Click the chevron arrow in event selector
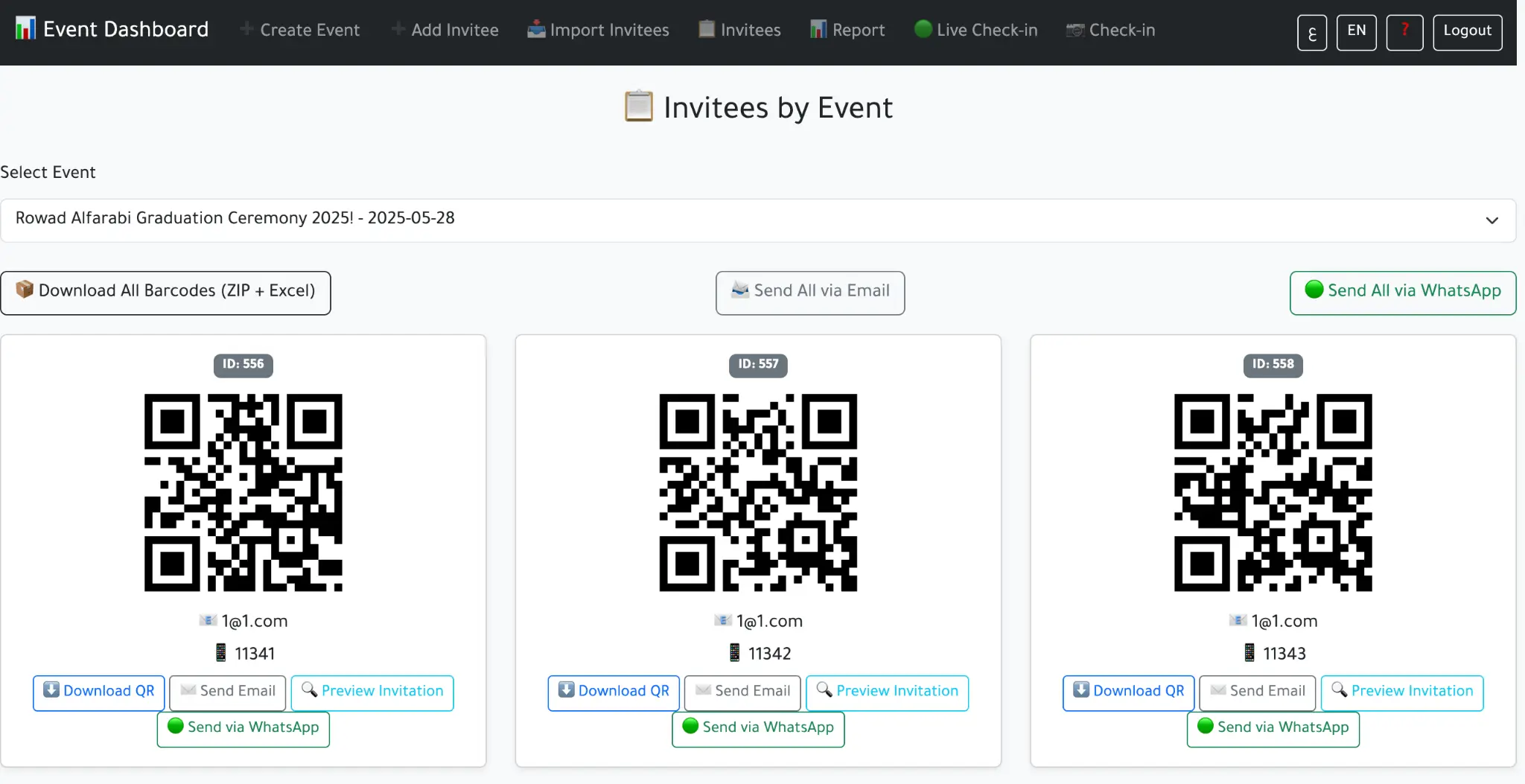The image size is (1525, 784). coord(1491,220)
